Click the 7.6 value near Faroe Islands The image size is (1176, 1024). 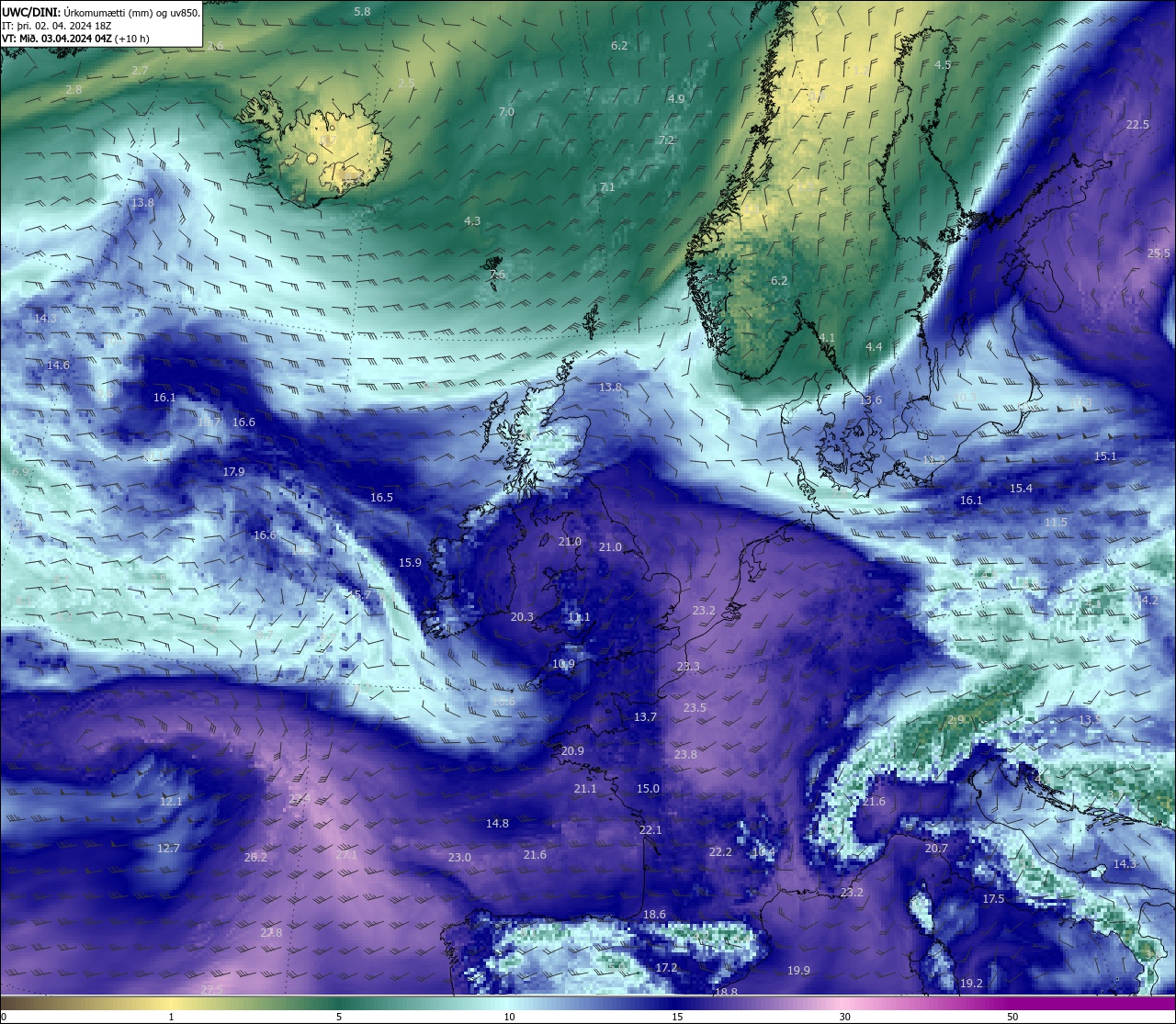497,274
